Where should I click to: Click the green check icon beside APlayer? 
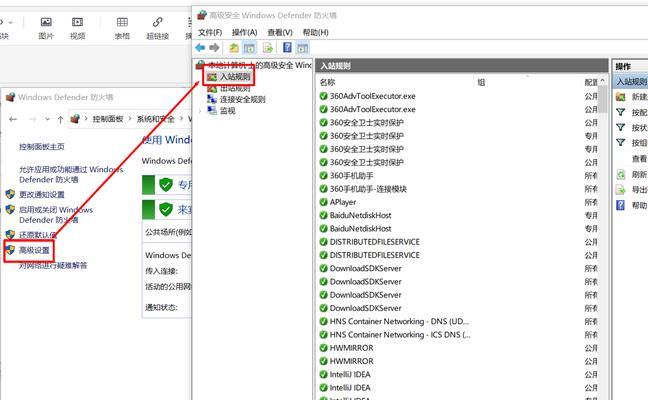pyautogui.click(x=324, y=202)
